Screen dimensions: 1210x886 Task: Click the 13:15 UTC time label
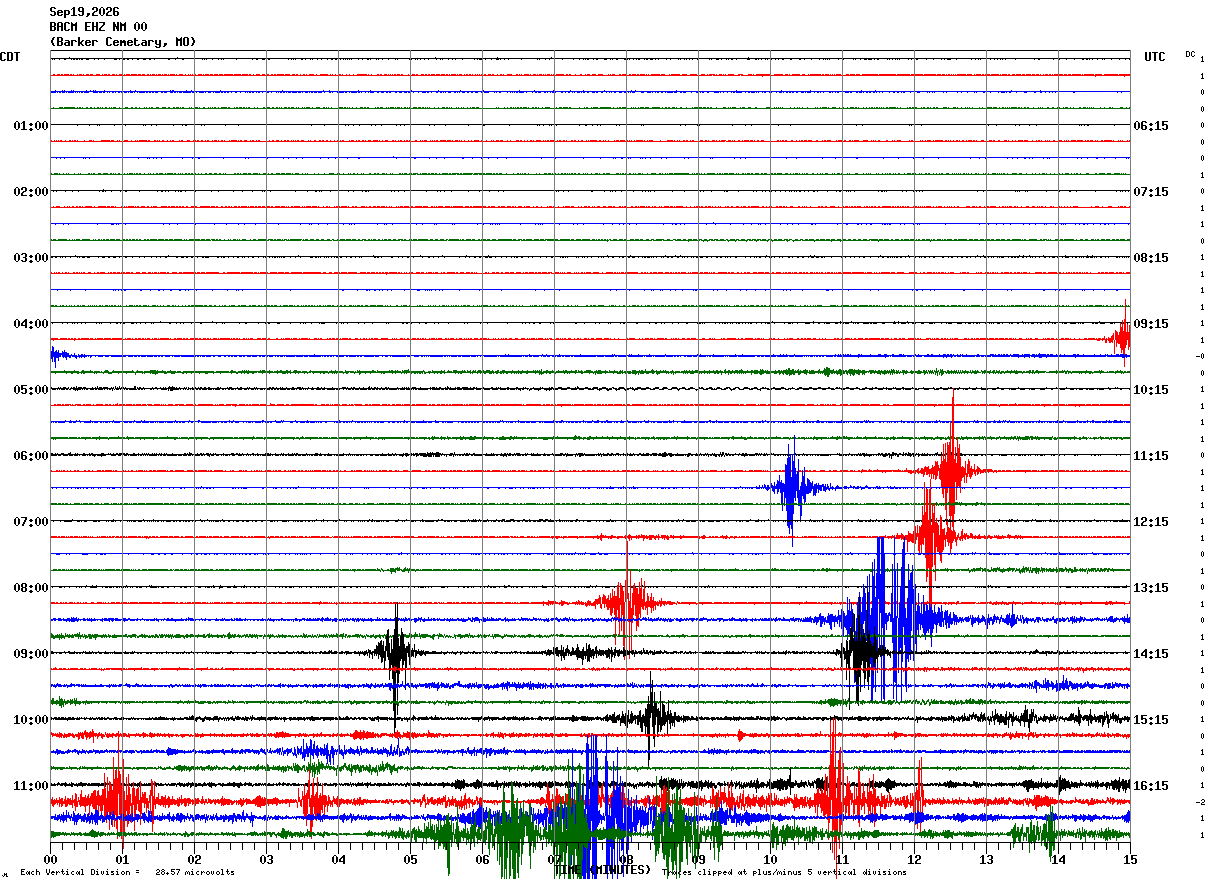coord(1151,588)
